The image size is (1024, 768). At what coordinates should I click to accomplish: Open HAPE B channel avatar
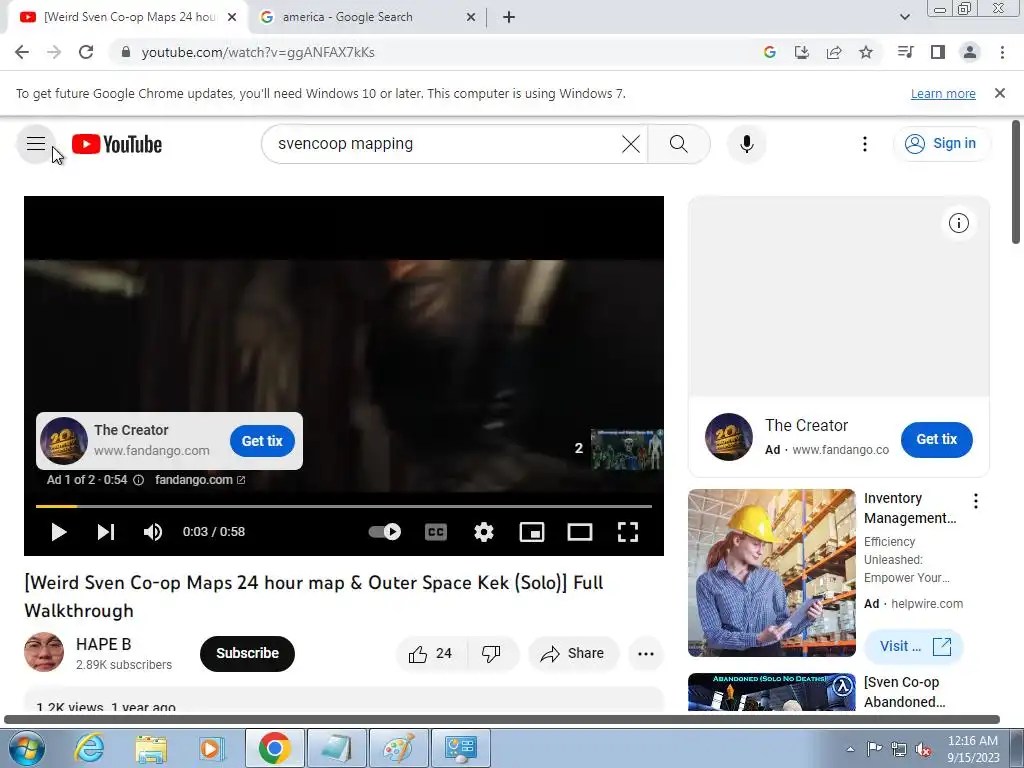[44, 652]
